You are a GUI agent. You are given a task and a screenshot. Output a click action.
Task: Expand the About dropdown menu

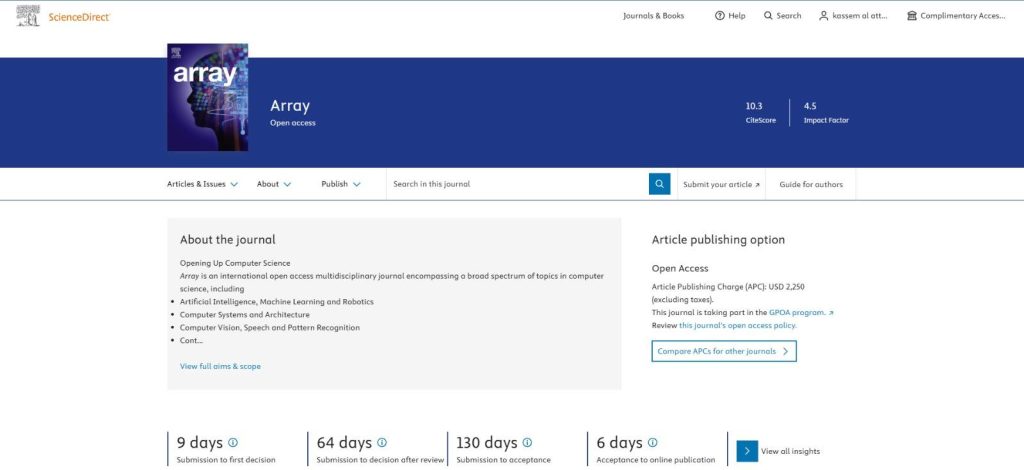274,184
